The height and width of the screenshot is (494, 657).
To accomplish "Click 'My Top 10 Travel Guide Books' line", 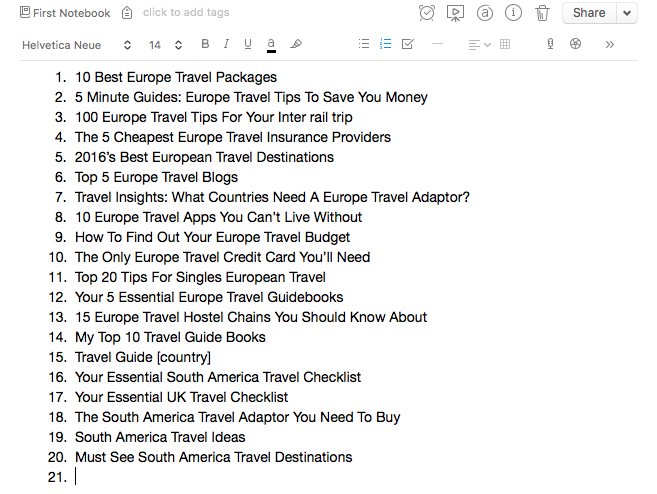I will pyautogui.click(x=170, y=337).
